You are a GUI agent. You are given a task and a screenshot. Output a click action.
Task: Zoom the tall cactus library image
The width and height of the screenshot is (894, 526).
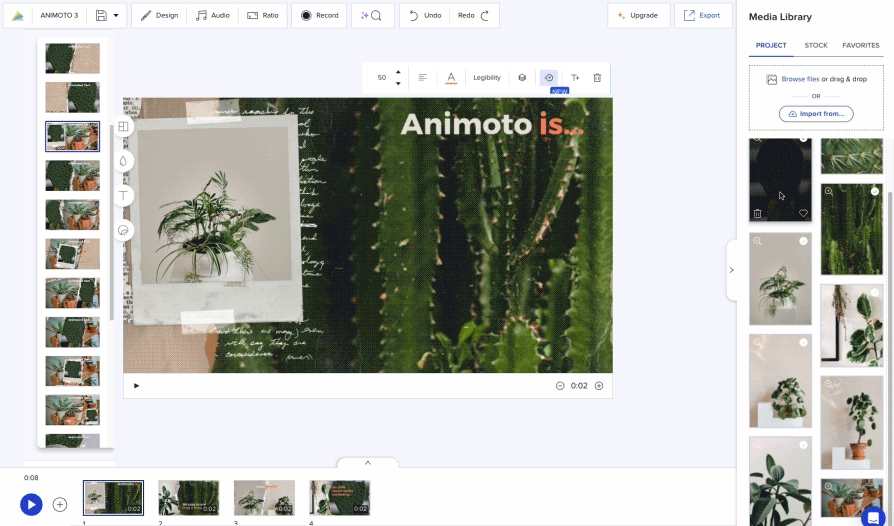(828, 191)
